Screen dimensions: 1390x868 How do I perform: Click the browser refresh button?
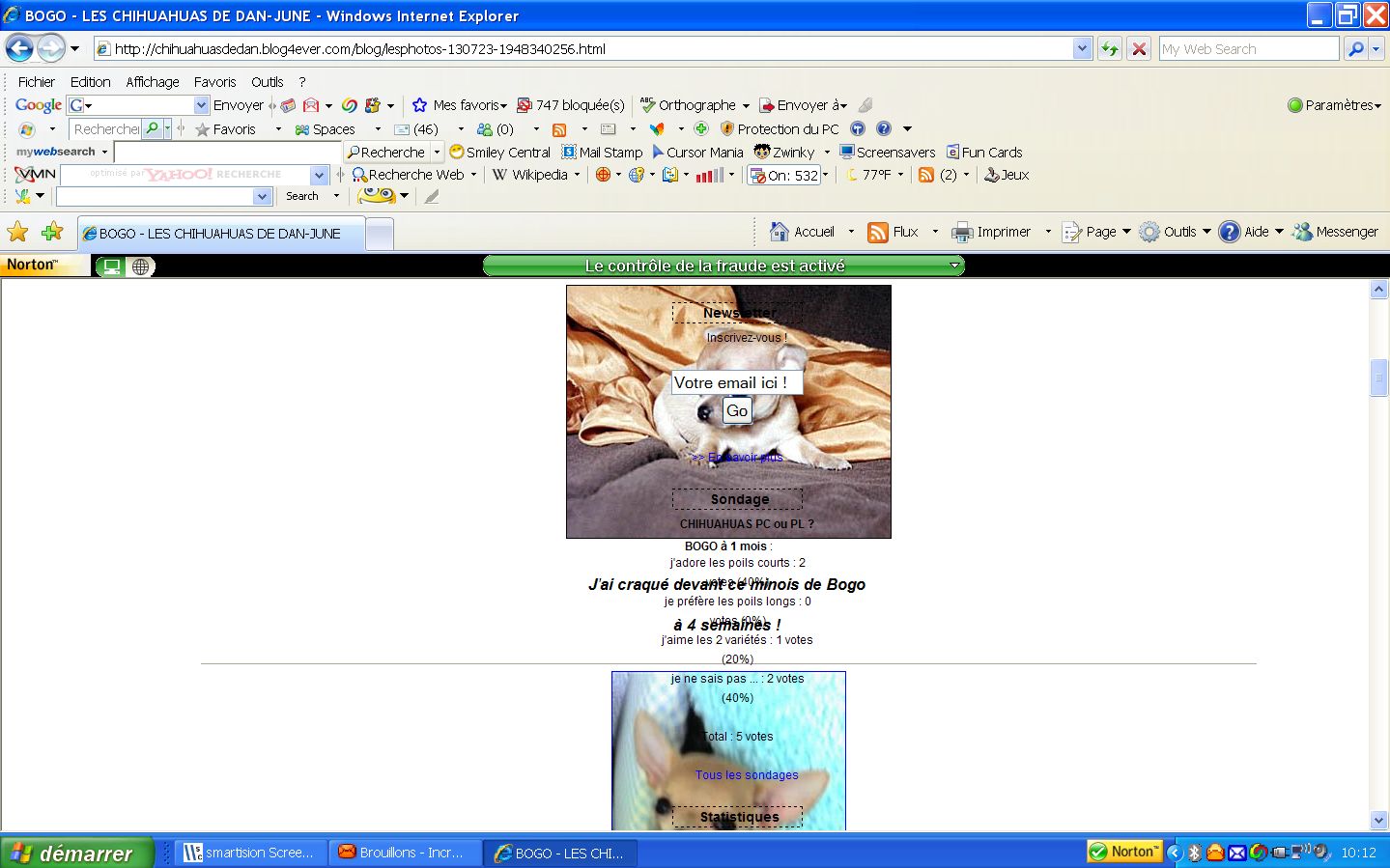pos(1110,49)
